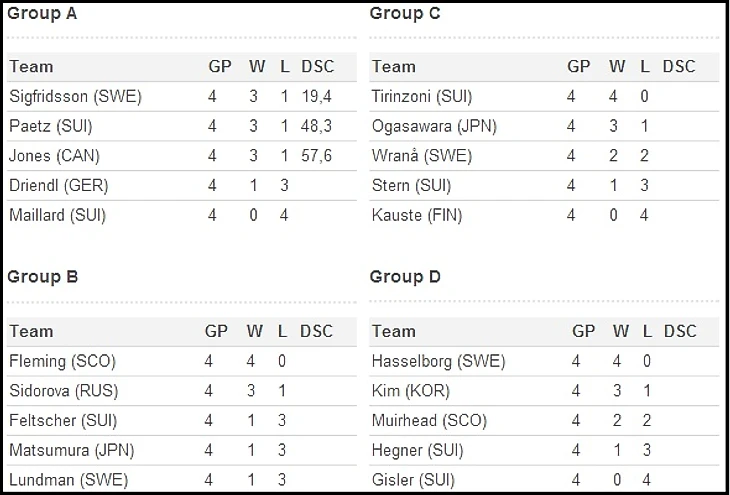Select the Paetz (SUI) row entry
Screen dimensions: 730x495
[50, 126]
